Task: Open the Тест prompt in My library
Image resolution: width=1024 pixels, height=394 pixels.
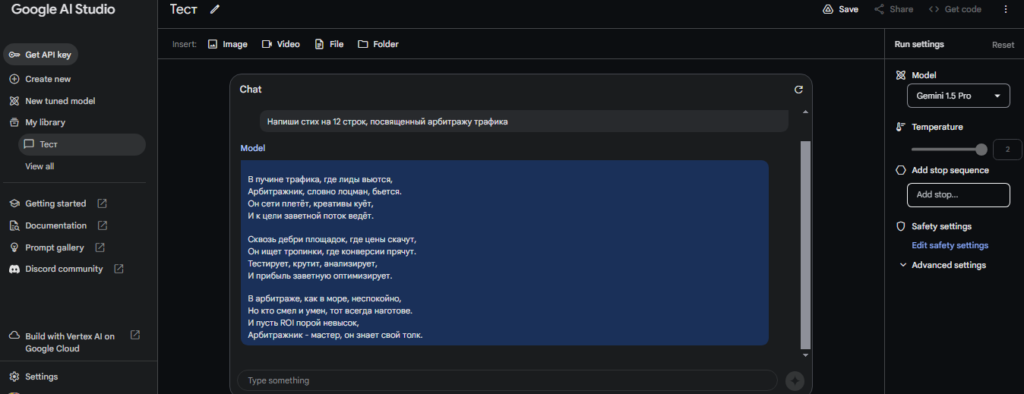Action: tap(82, 144)
